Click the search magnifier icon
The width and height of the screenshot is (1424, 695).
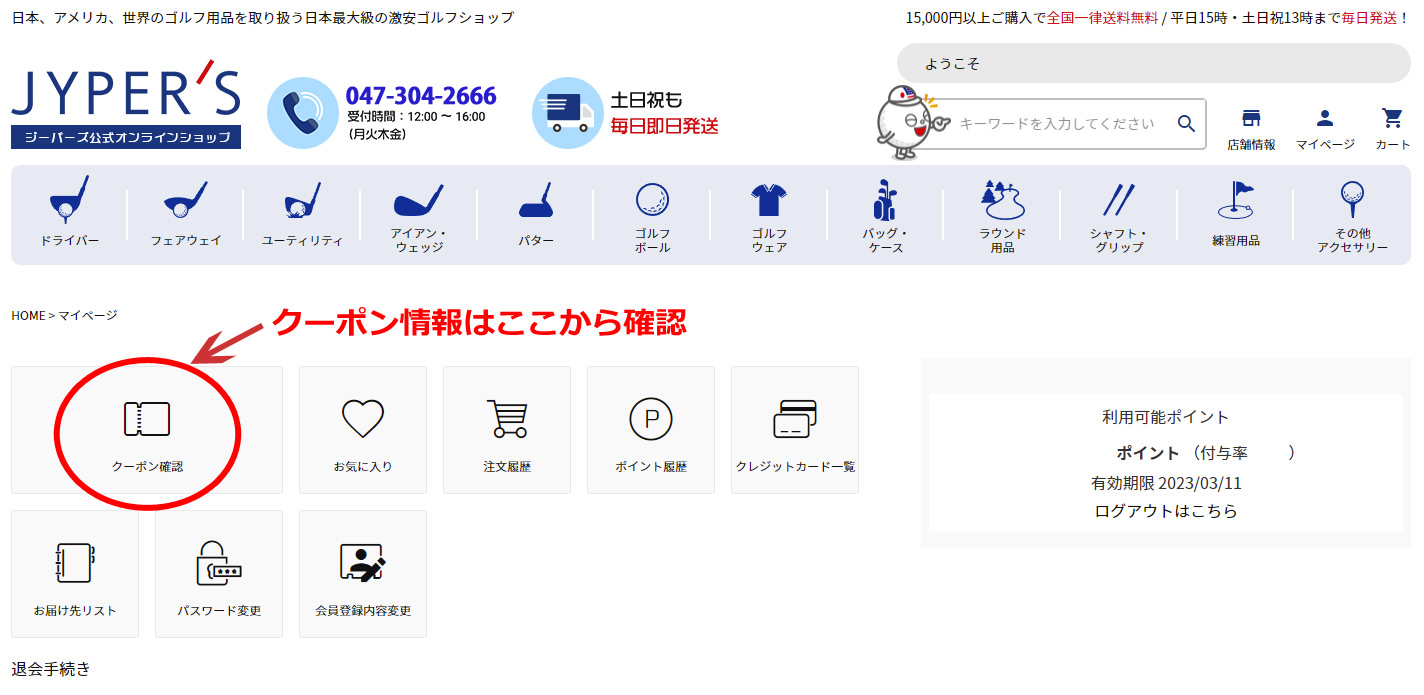(1186, 124)
